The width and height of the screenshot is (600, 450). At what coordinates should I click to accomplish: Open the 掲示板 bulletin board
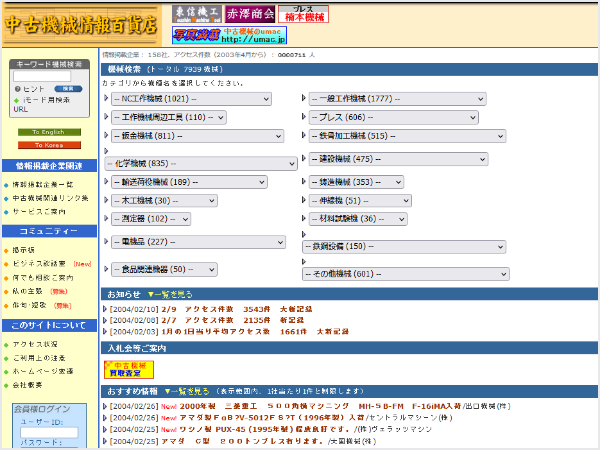24,250
